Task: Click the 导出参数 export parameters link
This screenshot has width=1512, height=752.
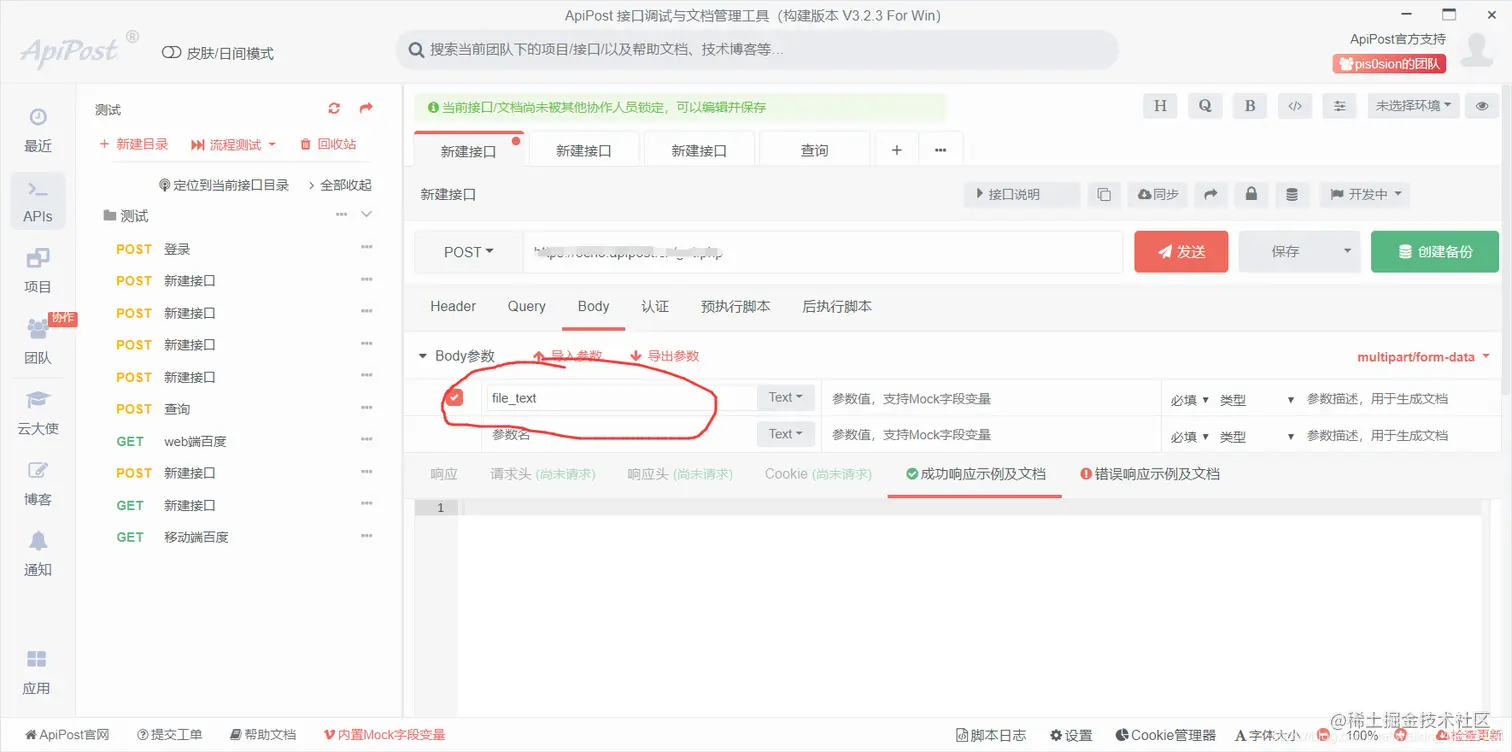Action: tap(664, 357)
